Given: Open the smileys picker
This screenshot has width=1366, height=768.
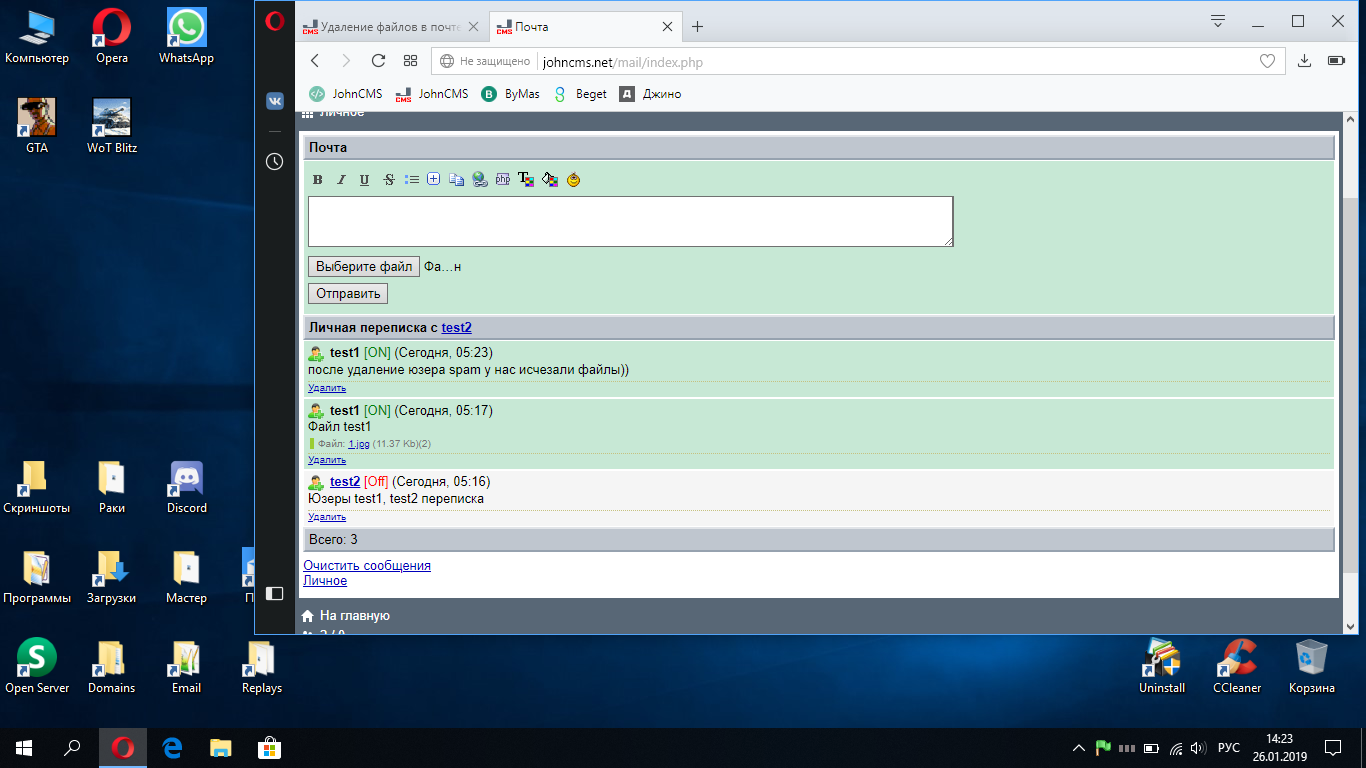Looking at the screenshot, I should point(573,180).
